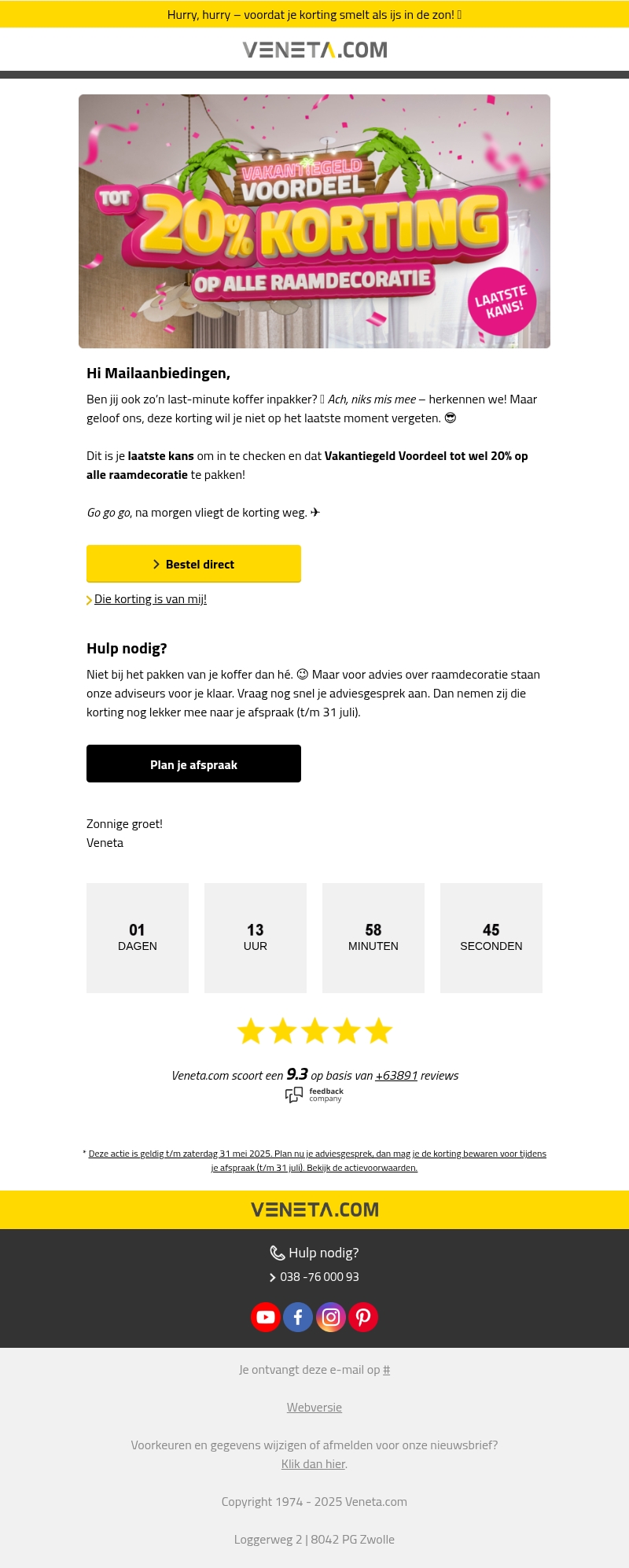Open the Instagram social icon

pyautogui.click(x=331, y=1316)
